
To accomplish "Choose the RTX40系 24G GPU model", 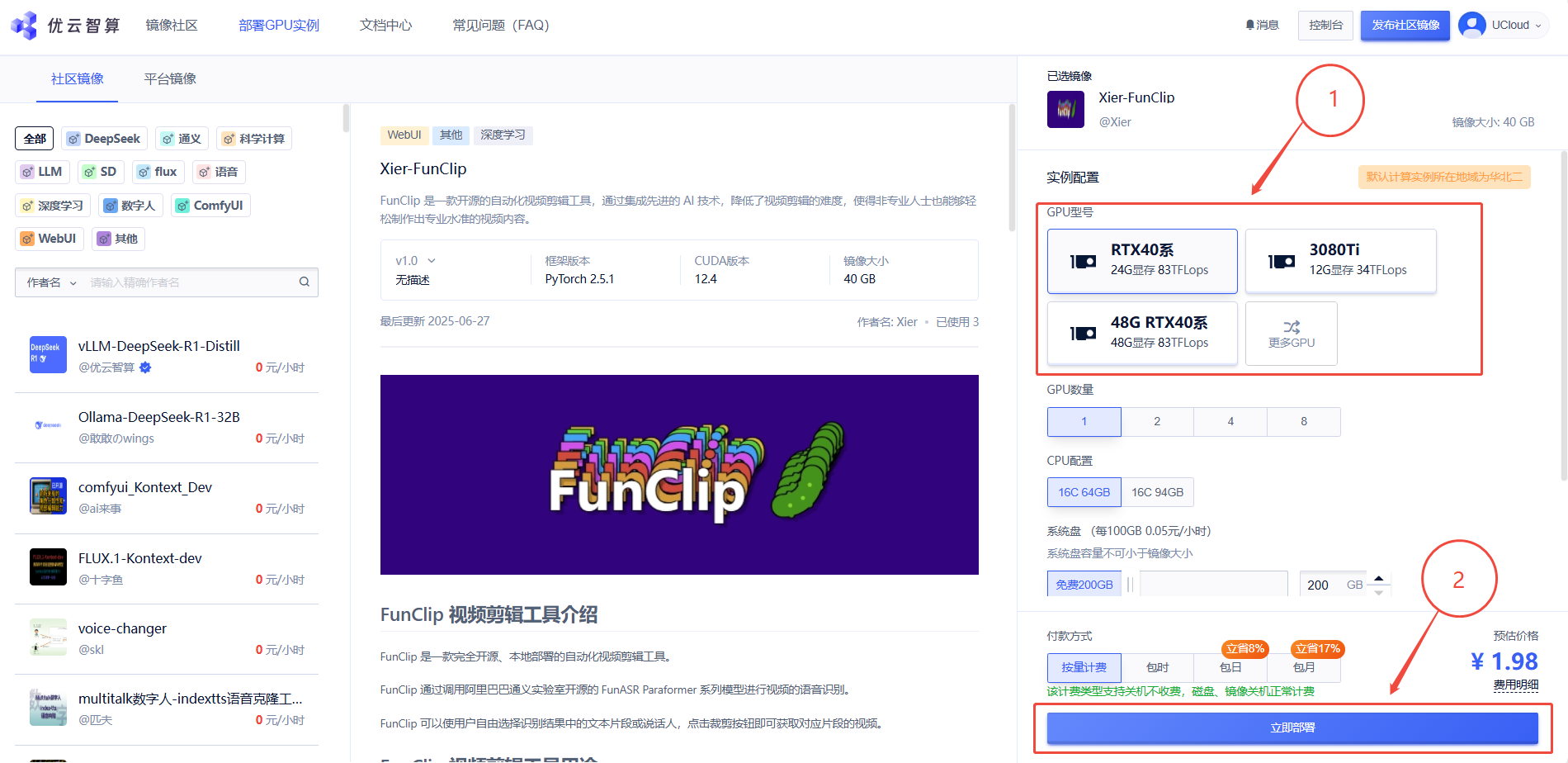I will tap(1142, 261).
